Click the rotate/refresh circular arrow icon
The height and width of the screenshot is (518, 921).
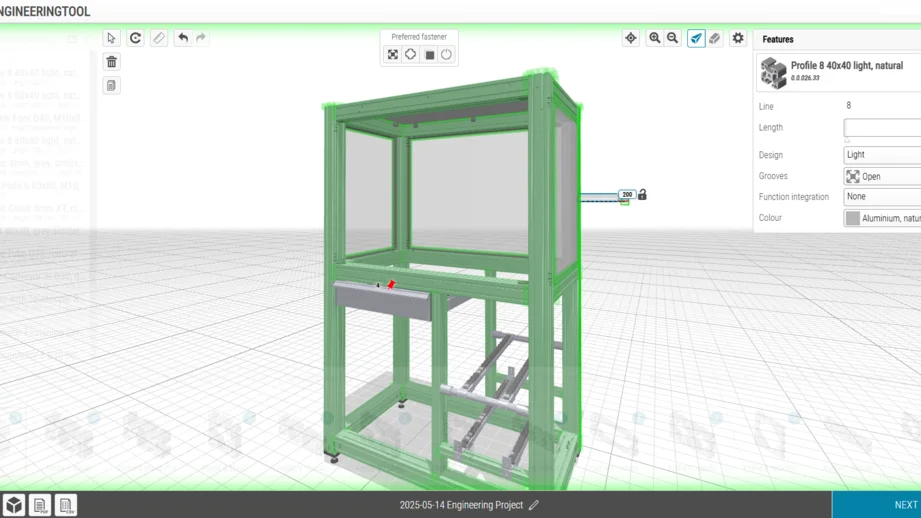click(135, 38)
